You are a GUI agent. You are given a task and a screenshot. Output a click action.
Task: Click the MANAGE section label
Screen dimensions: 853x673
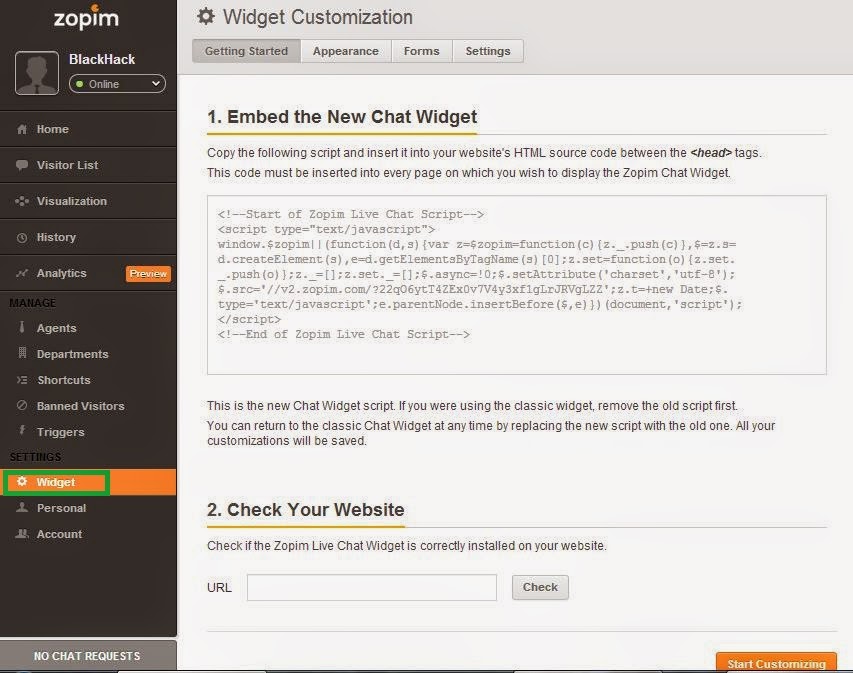(33, 303)
